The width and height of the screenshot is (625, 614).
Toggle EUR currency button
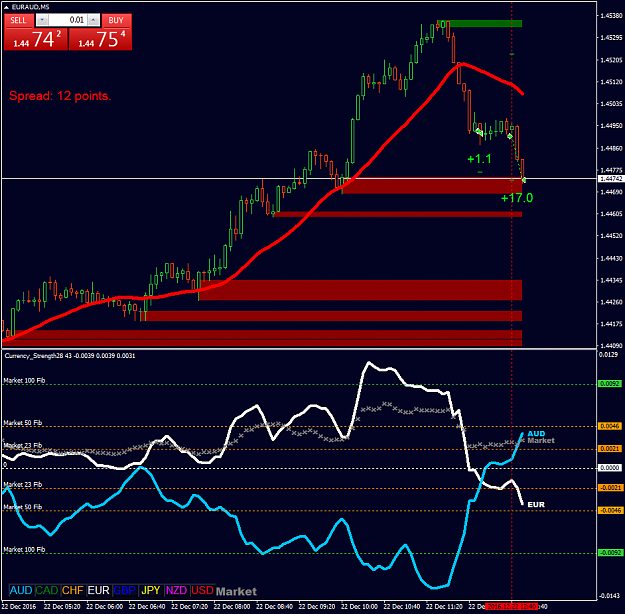[x=98, y=590]
